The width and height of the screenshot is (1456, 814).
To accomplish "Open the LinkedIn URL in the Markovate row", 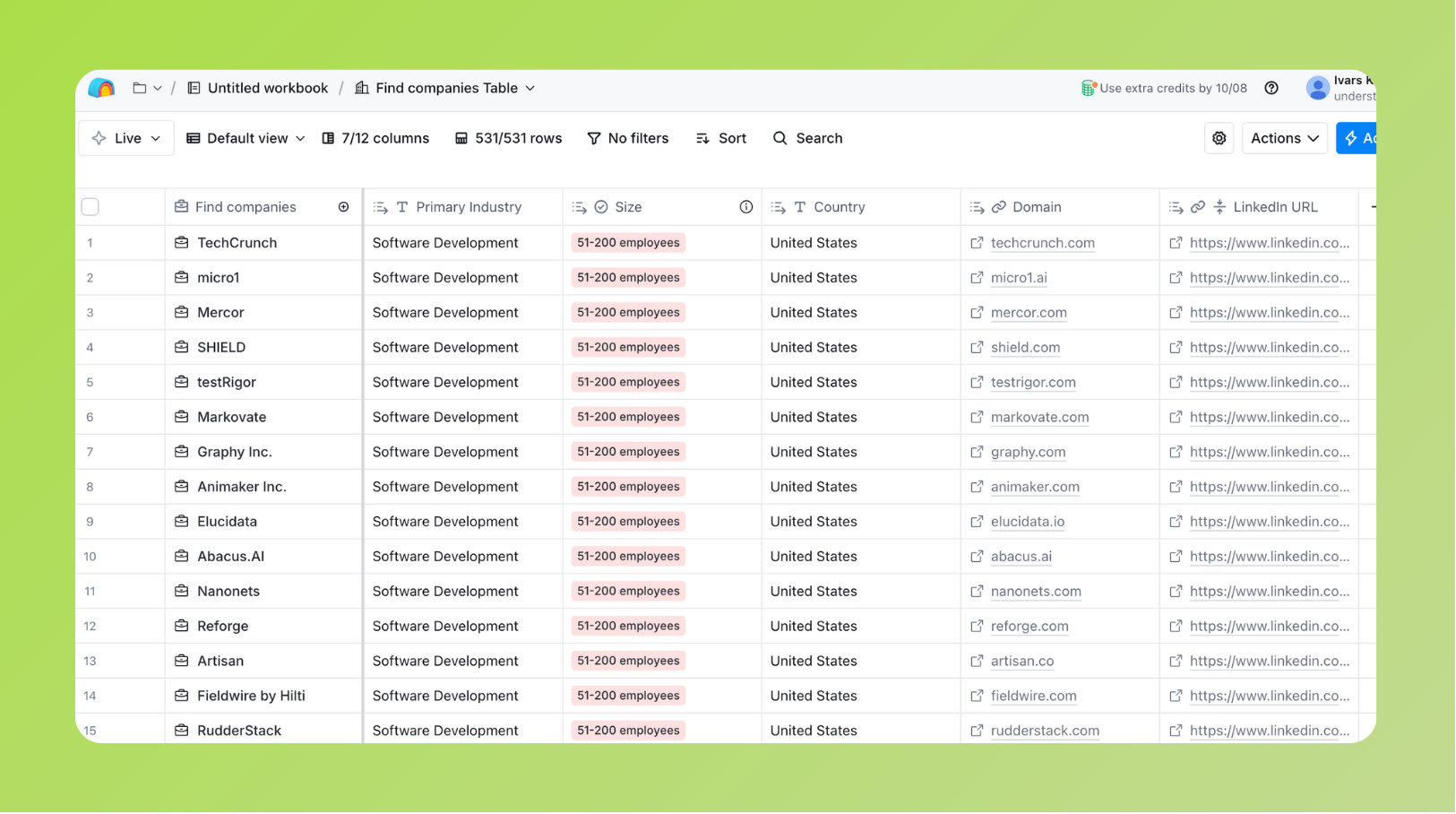I will tap(1270, 417).
